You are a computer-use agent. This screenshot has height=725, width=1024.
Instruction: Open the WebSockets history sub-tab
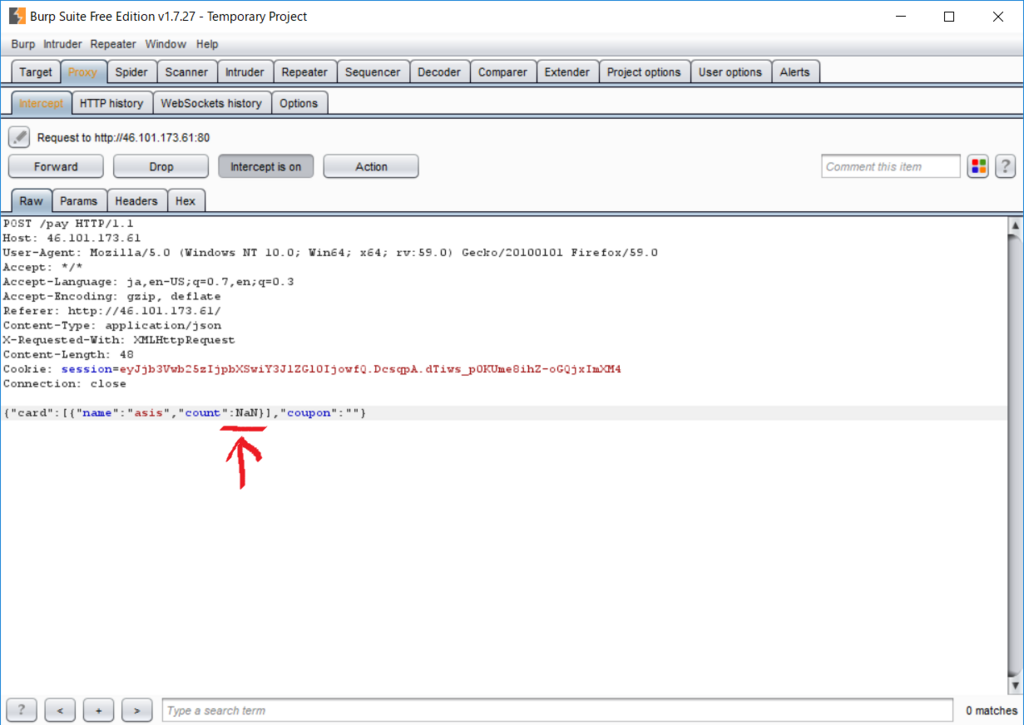click(x=211, y=103)
